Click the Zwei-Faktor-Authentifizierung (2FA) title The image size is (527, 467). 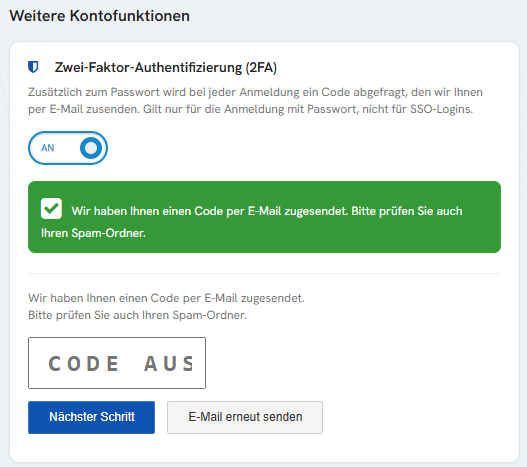tap(166, 68)
